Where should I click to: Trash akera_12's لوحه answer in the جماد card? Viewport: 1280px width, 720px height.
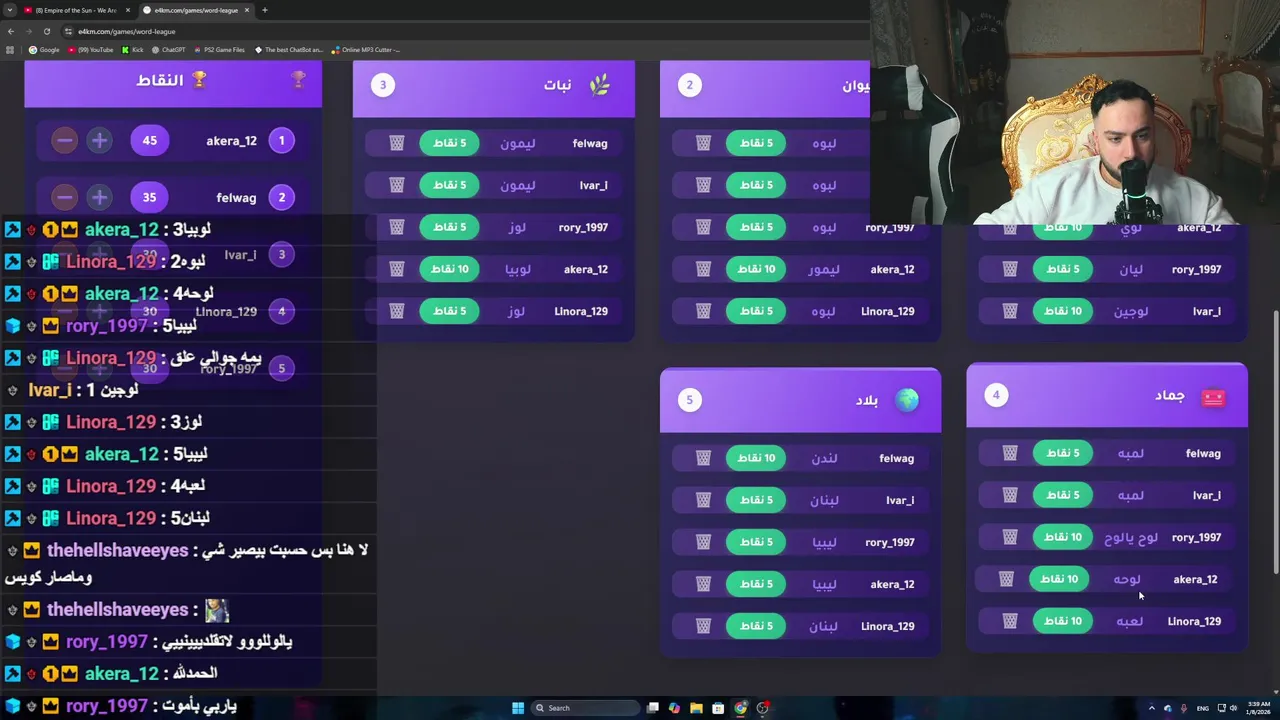pos(1006,579)
